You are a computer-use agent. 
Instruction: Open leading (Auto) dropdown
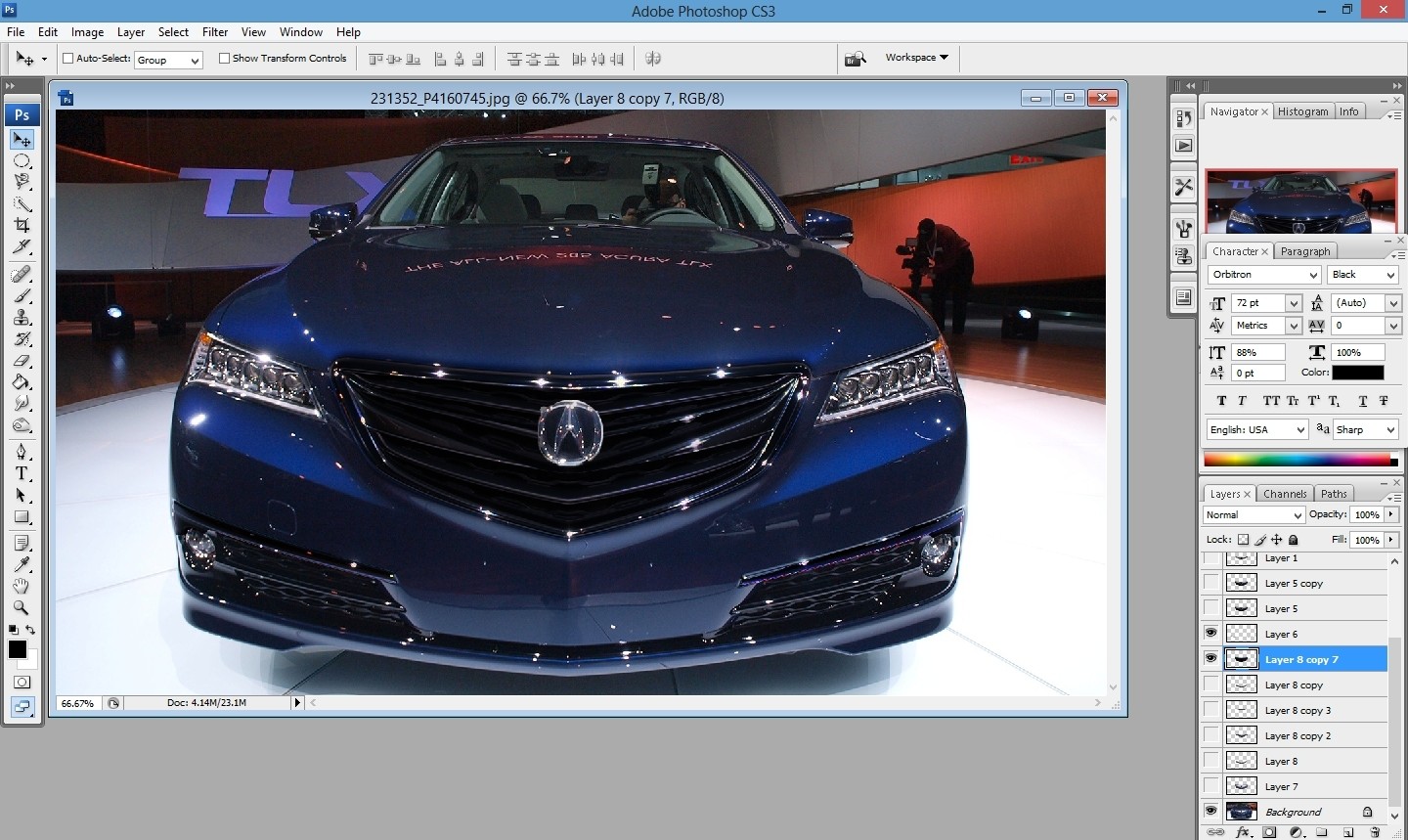click(1393, 303)
